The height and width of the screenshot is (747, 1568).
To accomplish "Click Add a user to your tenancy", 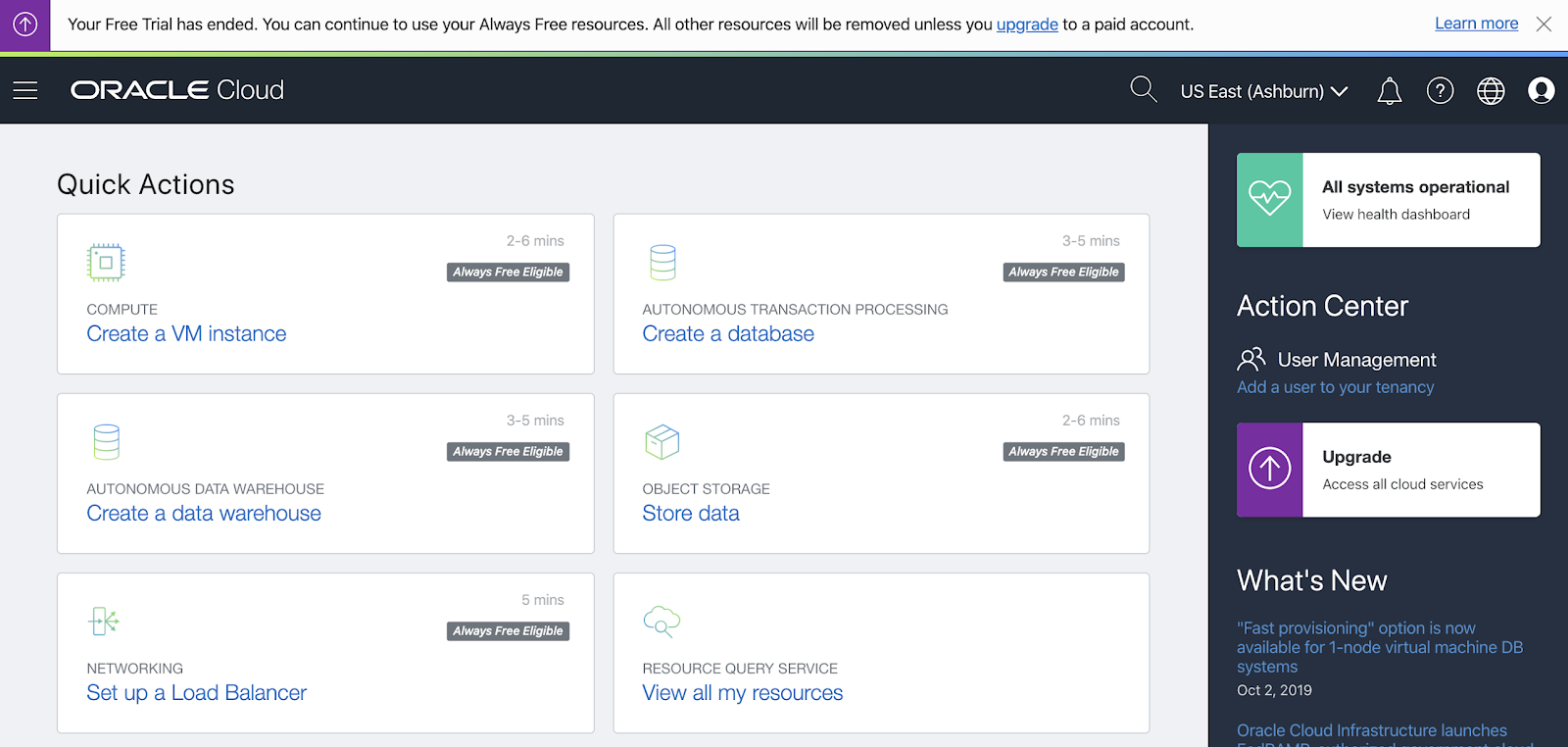I will [x=1335, y=387].
